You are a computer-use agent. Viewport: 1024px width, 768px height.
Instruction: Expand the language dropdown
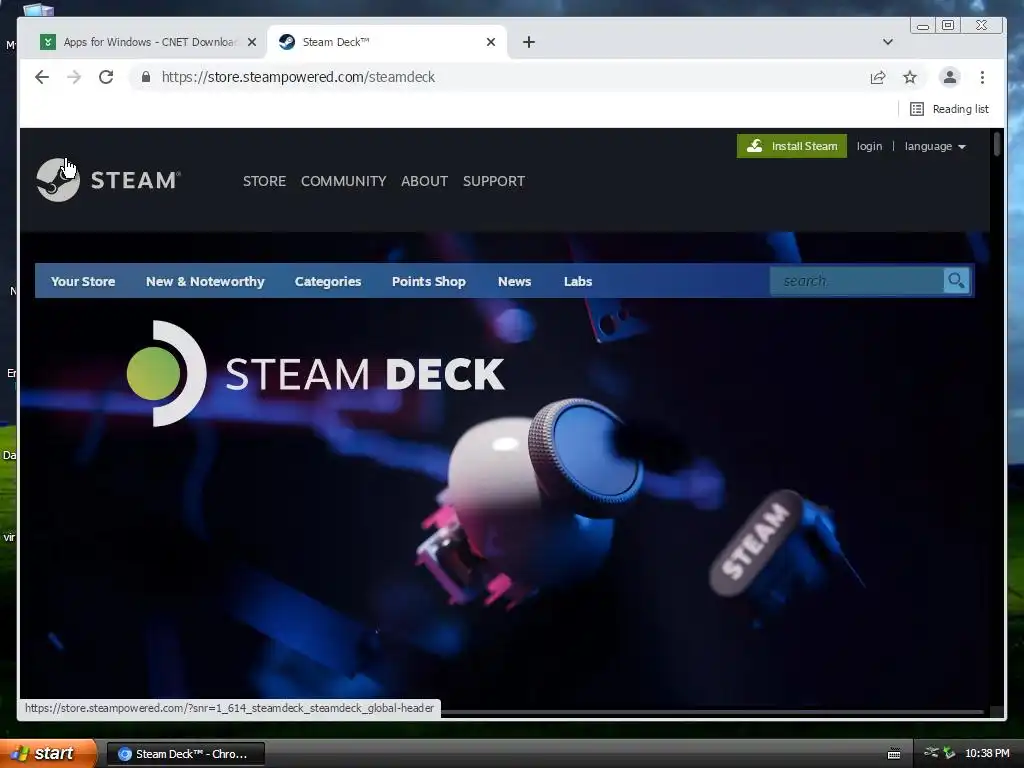pyautogui.click(x=935, y=146)
